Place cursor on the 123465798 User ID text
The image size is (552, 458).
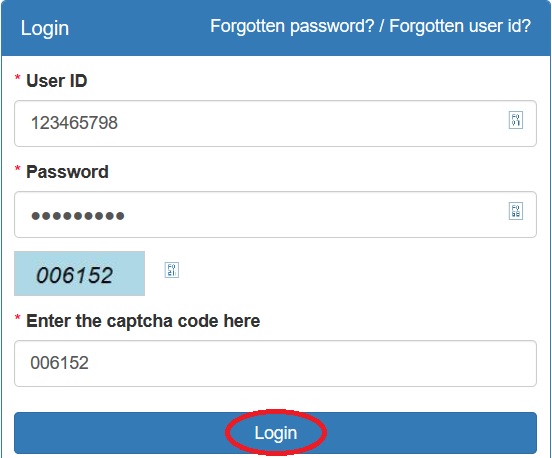point(74,123)
